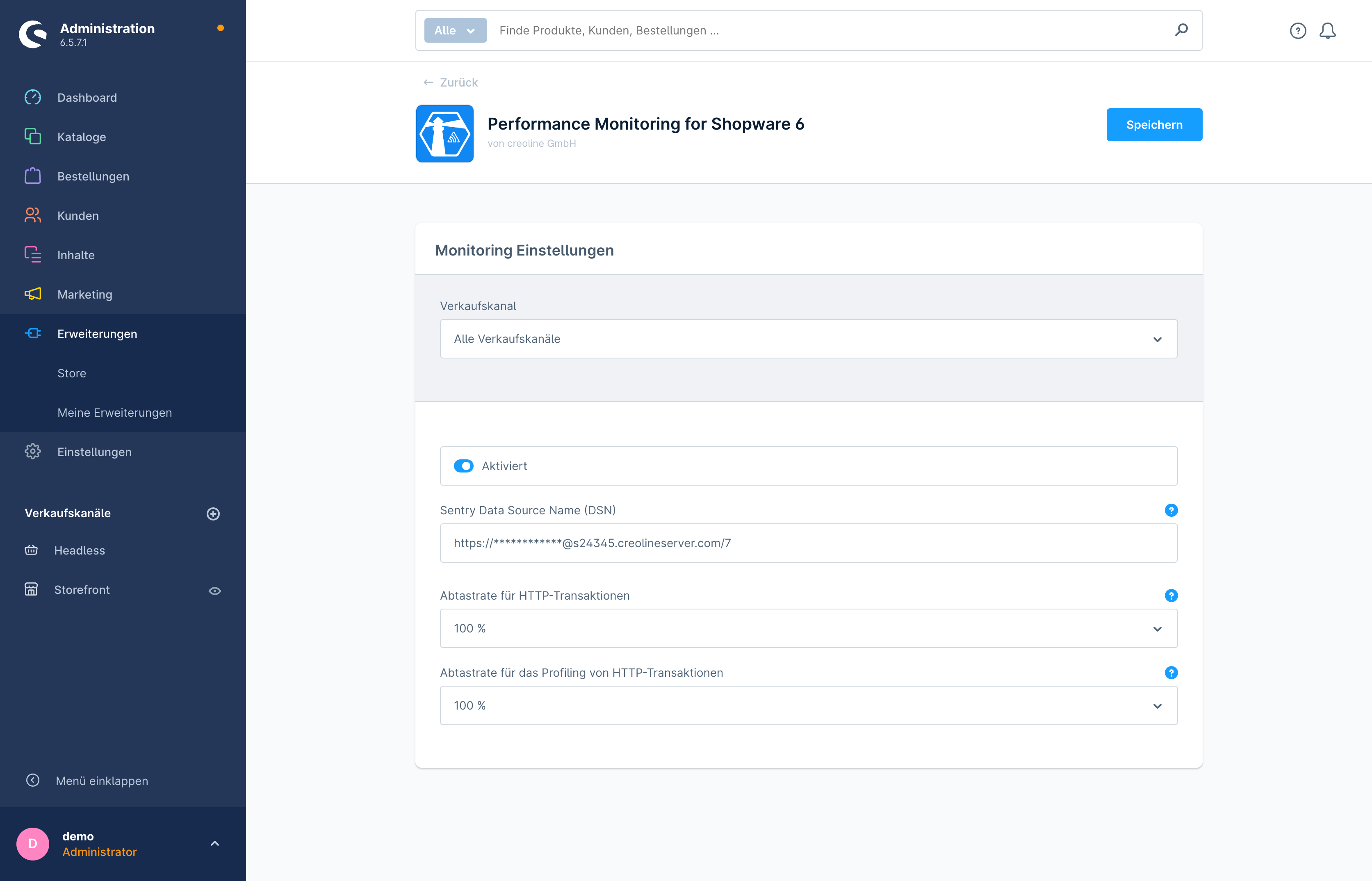Click the Marketing icon in sidebar

point(32,294)
